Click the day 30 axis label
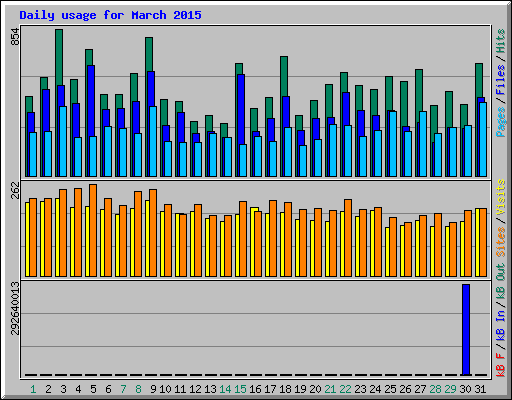The width and height of the screenshot is (512, 400). (x=465, y=389)
